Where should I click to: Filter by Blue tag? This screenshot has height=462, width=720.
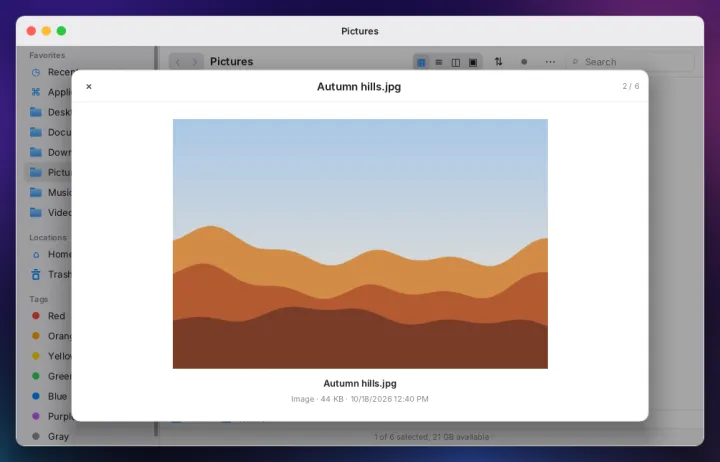(x=48, y=396)
